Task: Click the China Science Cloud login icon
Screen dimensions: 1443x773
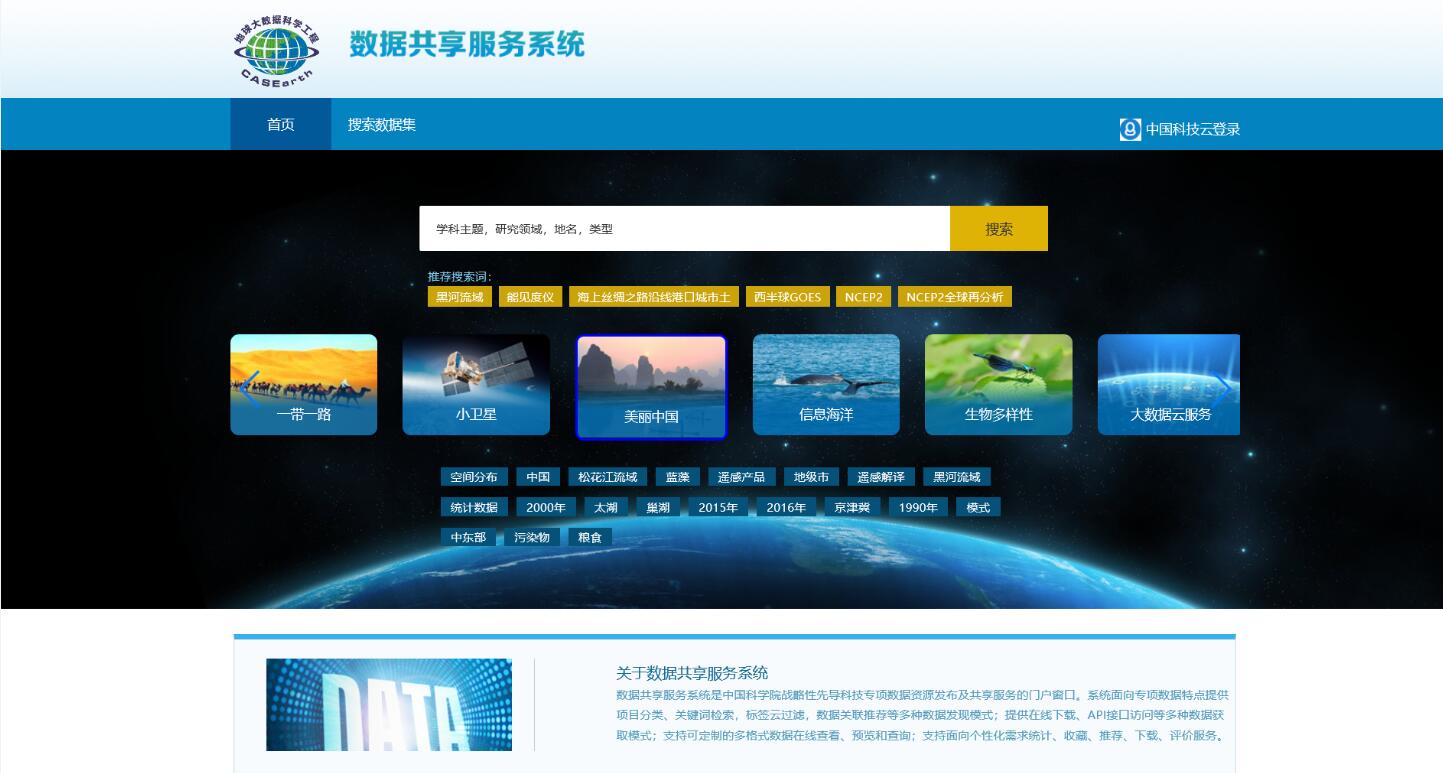Action: [1130, 129]
